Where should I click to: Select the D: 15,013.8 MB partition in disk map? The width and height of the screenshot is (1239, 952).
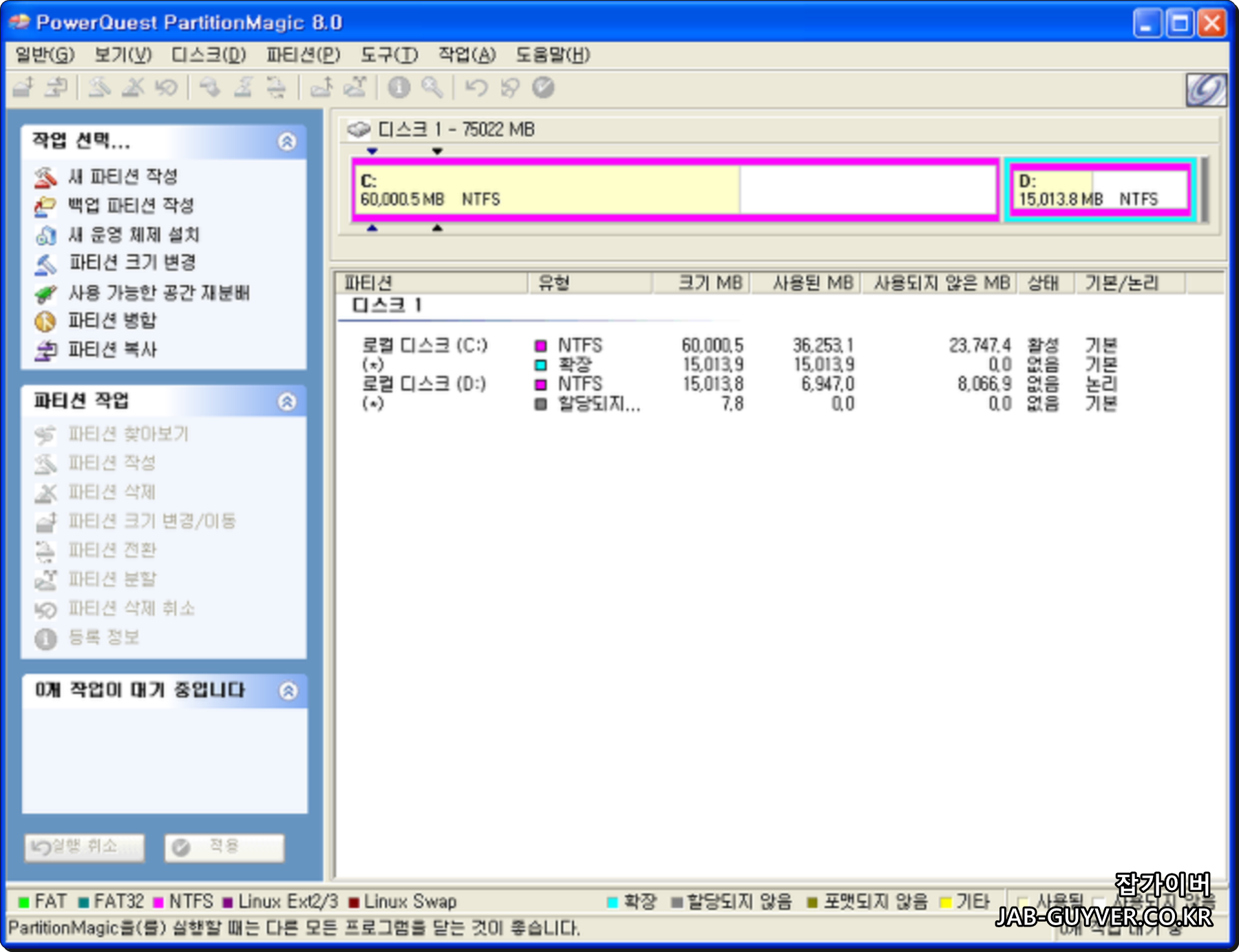click(1101, 190)
